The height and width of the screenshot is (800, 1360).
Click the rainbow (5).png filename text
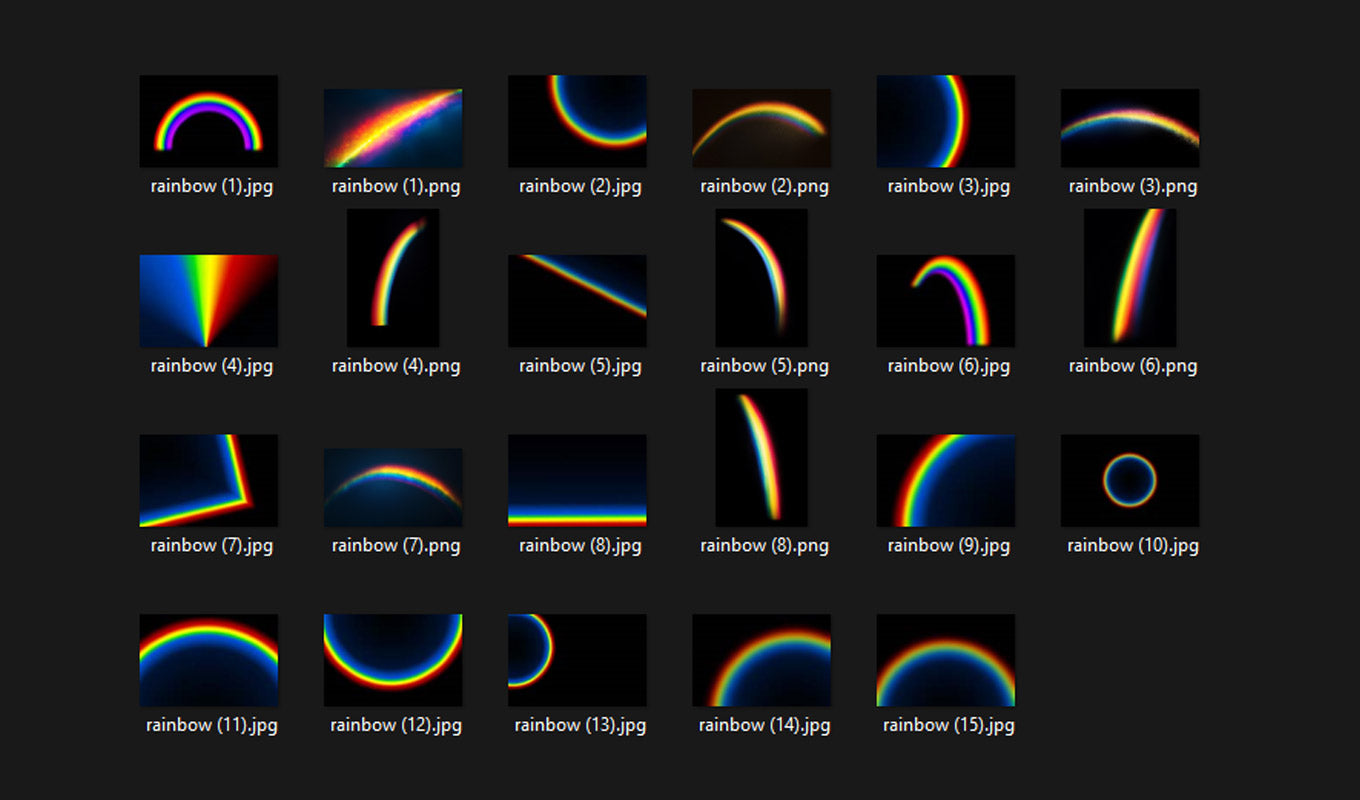click(x=764, y=366)
